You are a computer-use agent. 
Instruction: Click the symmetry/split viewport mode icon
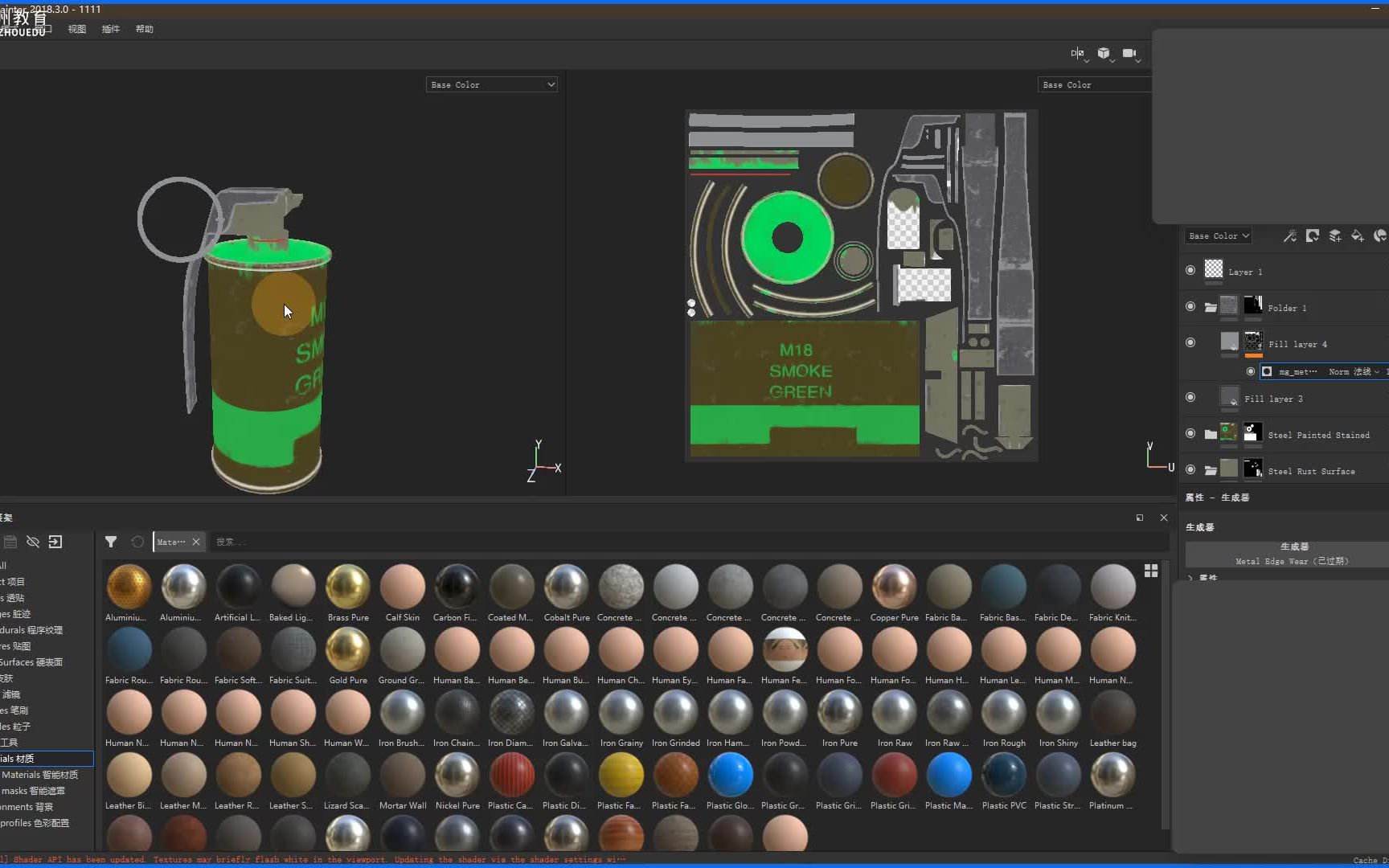point(1078,53)
